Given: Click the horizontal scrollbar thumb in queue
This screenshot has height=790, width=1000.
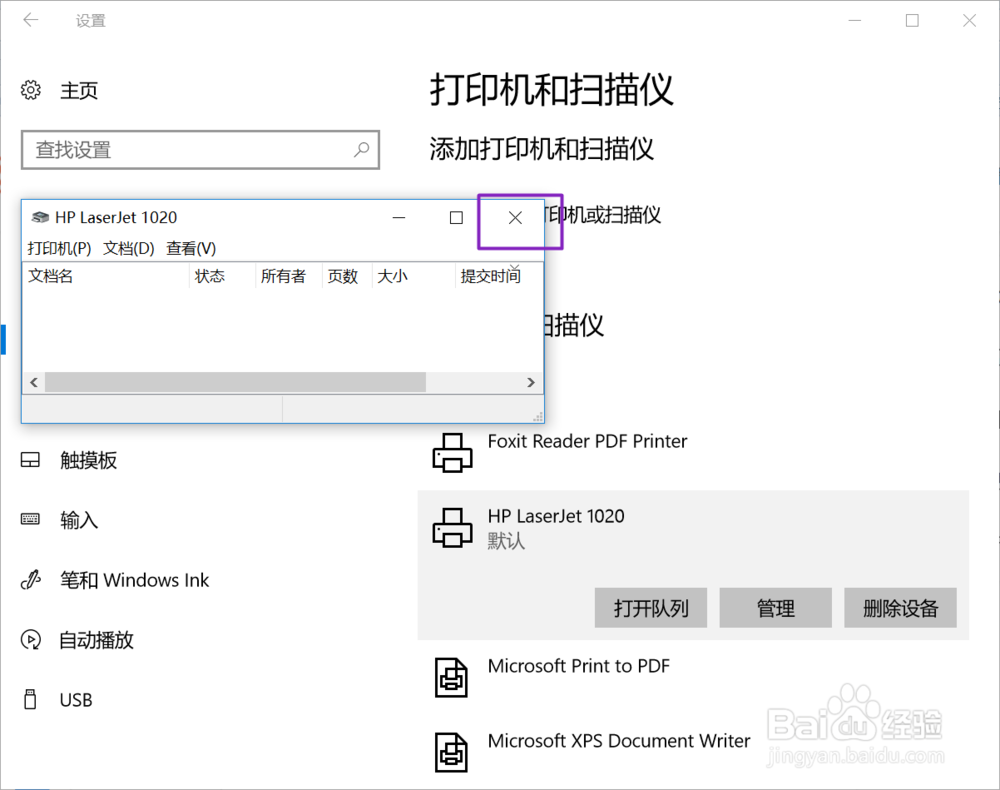Looking at the screenshot, I should pyautogui.click(x=235, y=383).
